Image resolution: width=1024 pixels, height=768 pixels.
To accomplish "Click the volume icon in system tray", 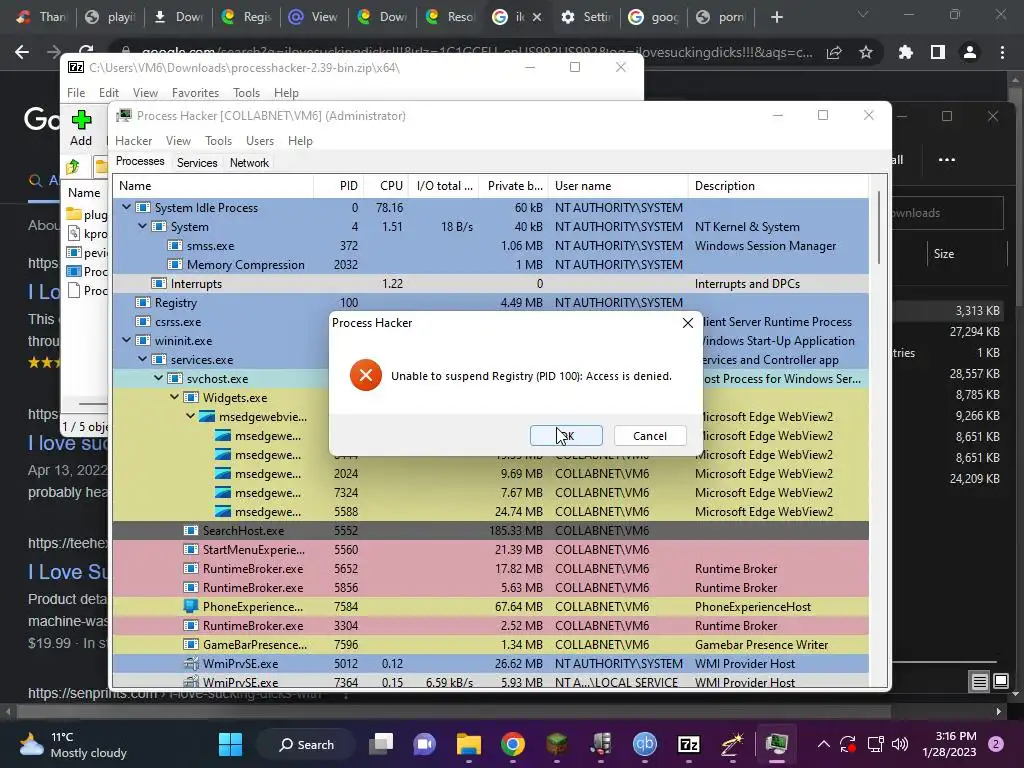I will [x=900, y=744].
